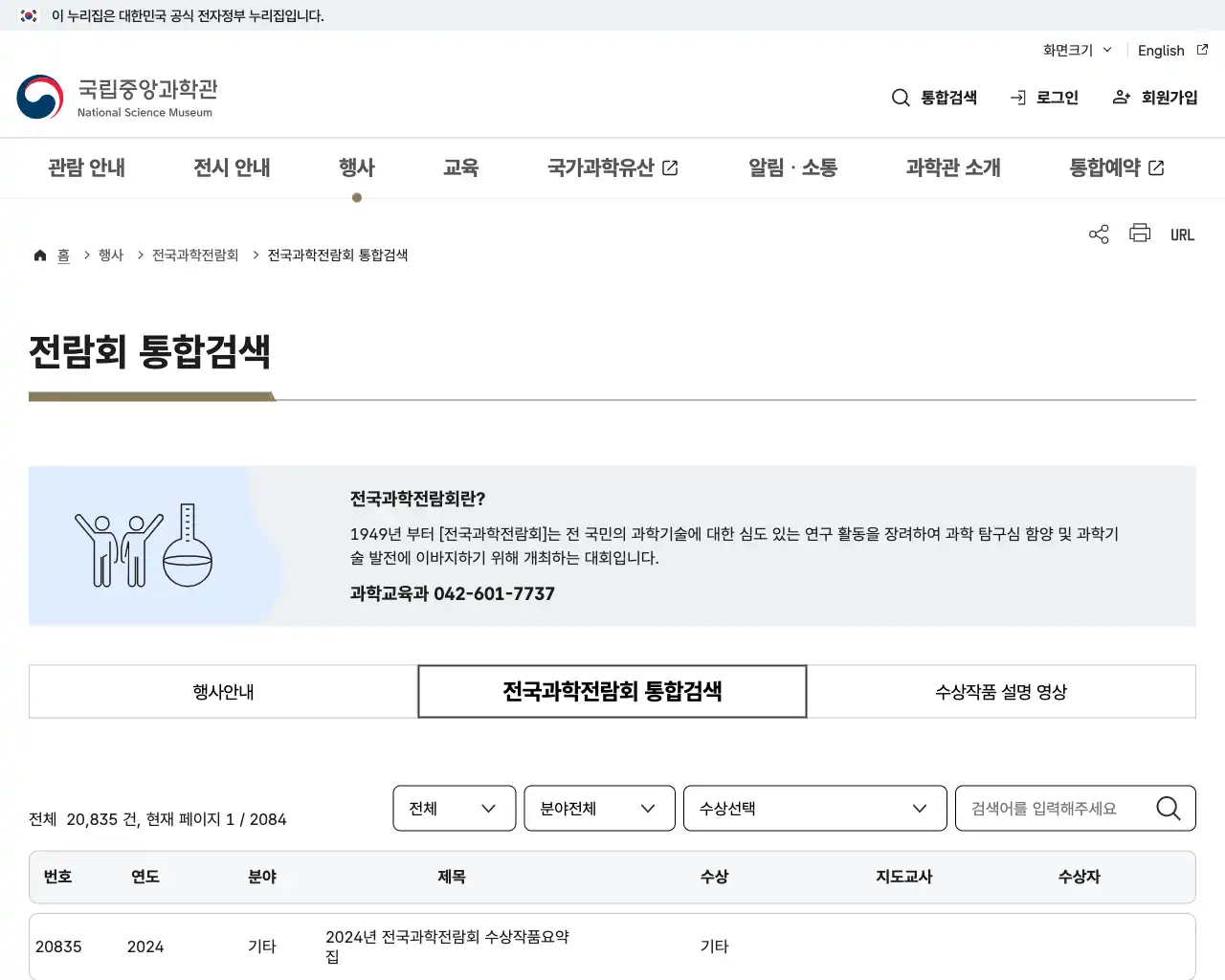Open the 전체 filter dropdown
Image resolution: width=1225 pixels, height=980 pixels.
(x=454, y=808)
